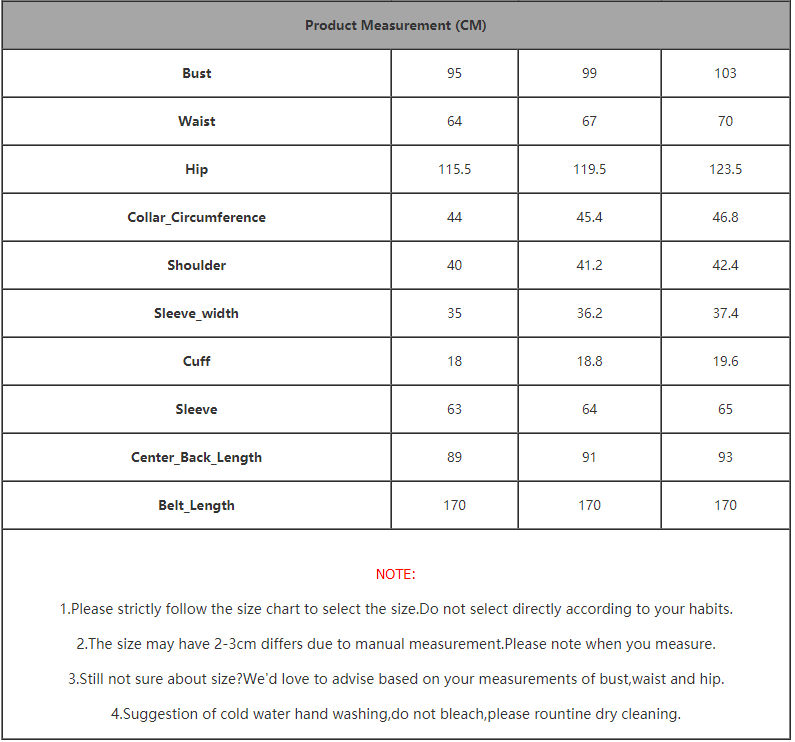Select the Cuff value 18.8 cell

[x=589, y=361]
